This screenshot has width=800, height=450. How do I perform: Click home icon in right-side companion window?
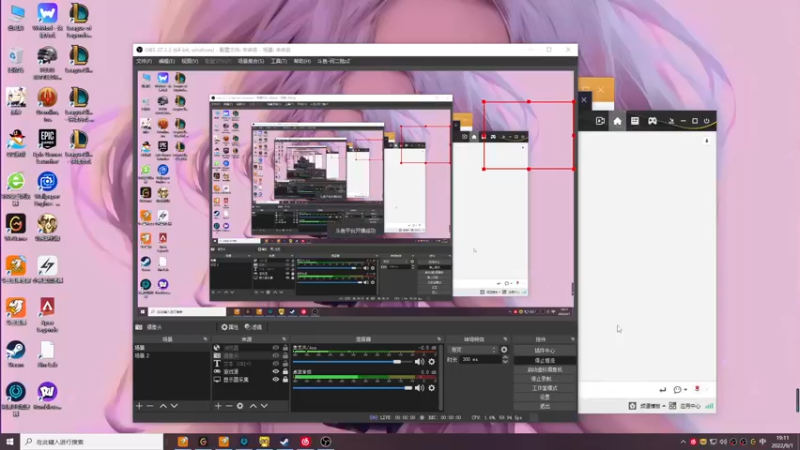tap(617, 121)
